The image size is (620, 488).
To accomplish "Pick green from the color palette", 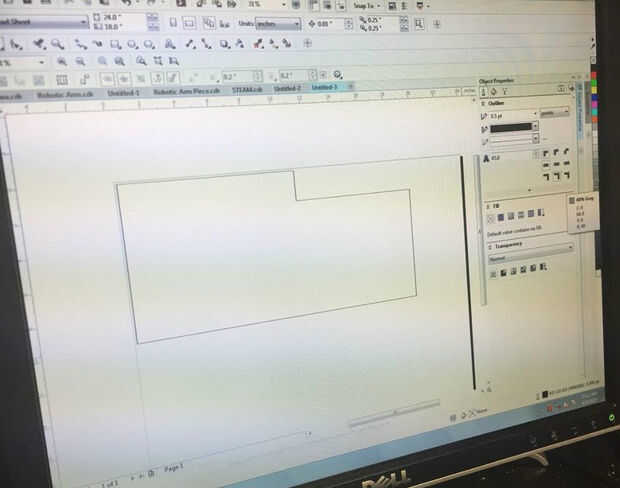I will (x=594, y=83).
